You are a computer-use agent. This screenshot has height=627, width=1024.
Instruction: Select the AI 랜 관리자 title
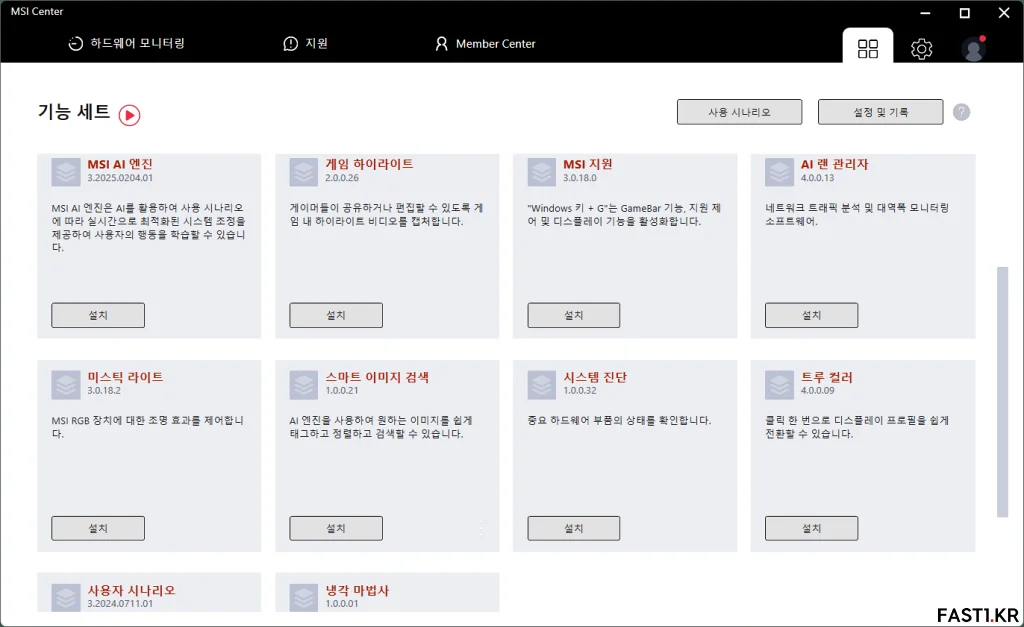[x=835, y=165]
